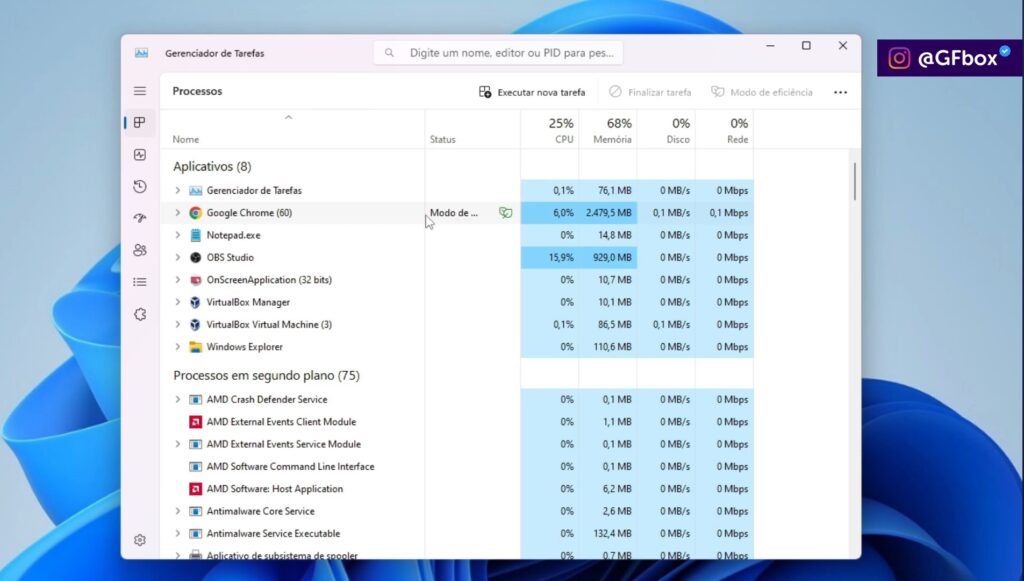Click OBS Studio CPU value 15,9%
The image size is (1024, 581).
click(x=561, y=257)
